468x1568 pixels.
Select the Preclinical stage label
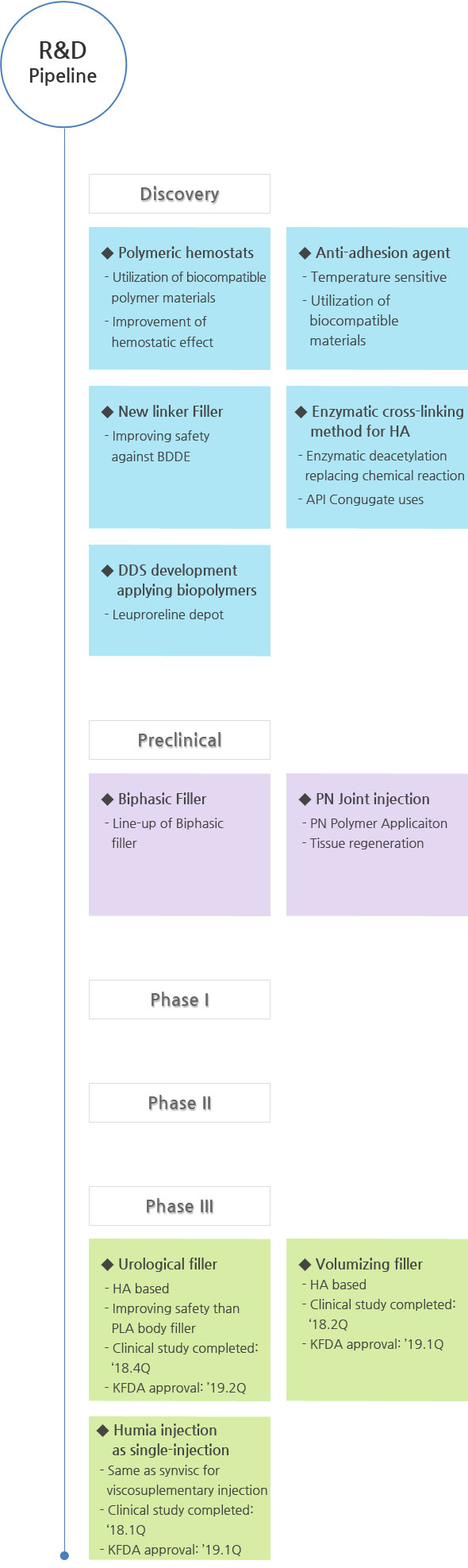coord(179,740)
